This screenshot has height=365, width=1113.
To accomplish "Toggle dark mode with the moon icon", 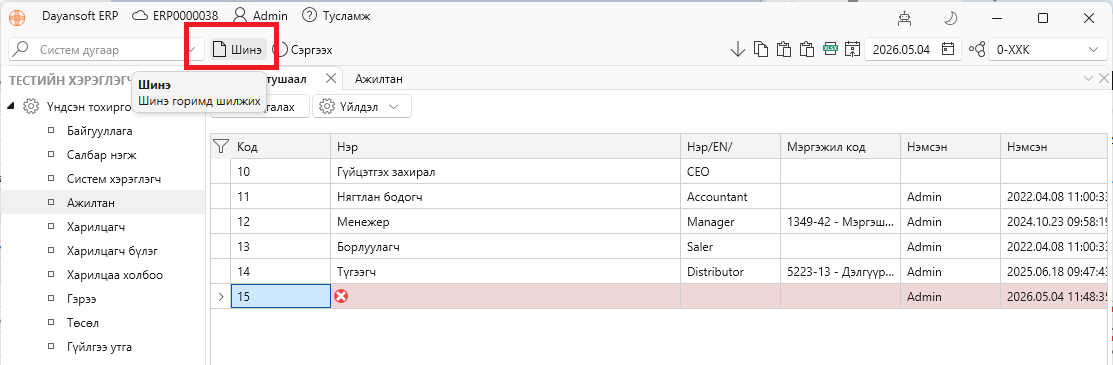I will click(x=951, y=18).
